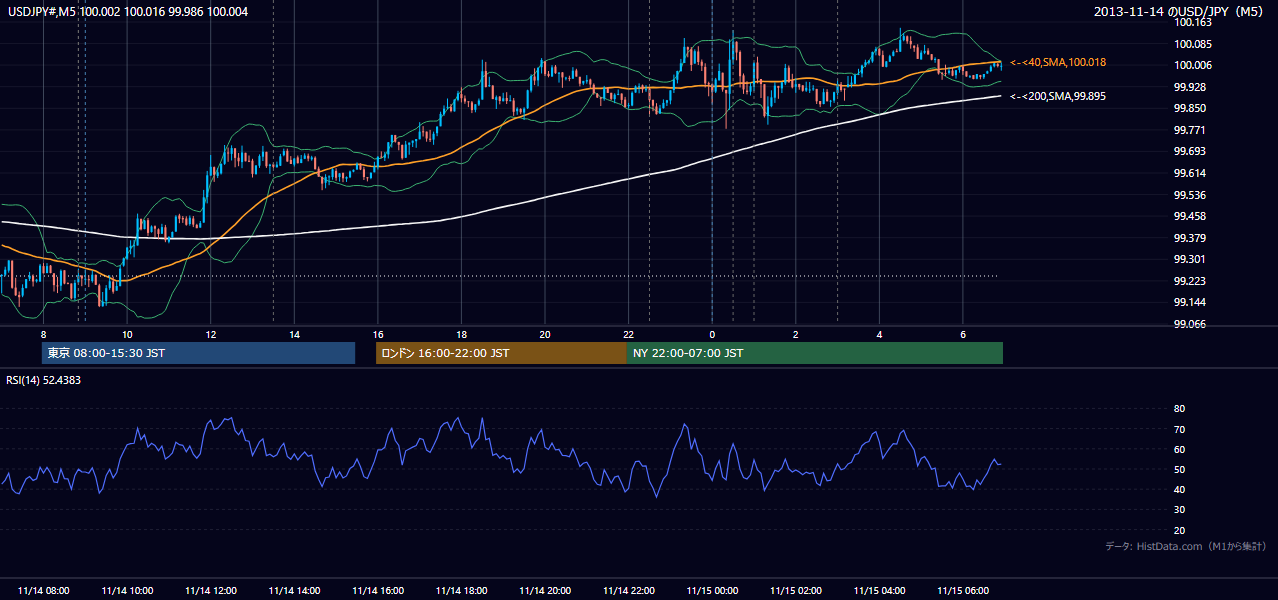Click midnight hour tick '0' under the price chart

click(x=712, y=334)
